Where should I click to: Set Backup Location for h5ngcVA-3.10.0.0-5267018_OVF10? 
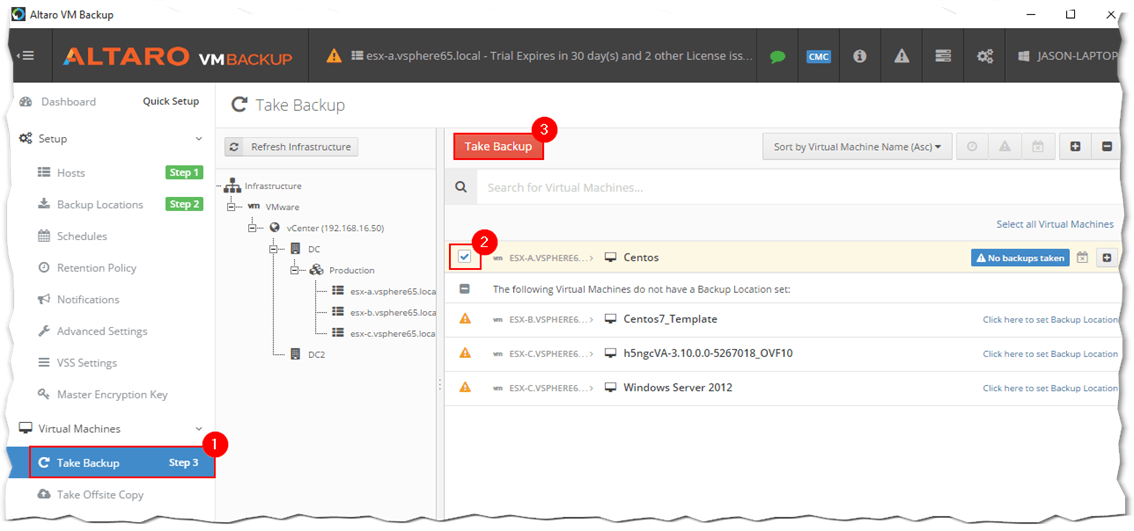coord(1050,354)
